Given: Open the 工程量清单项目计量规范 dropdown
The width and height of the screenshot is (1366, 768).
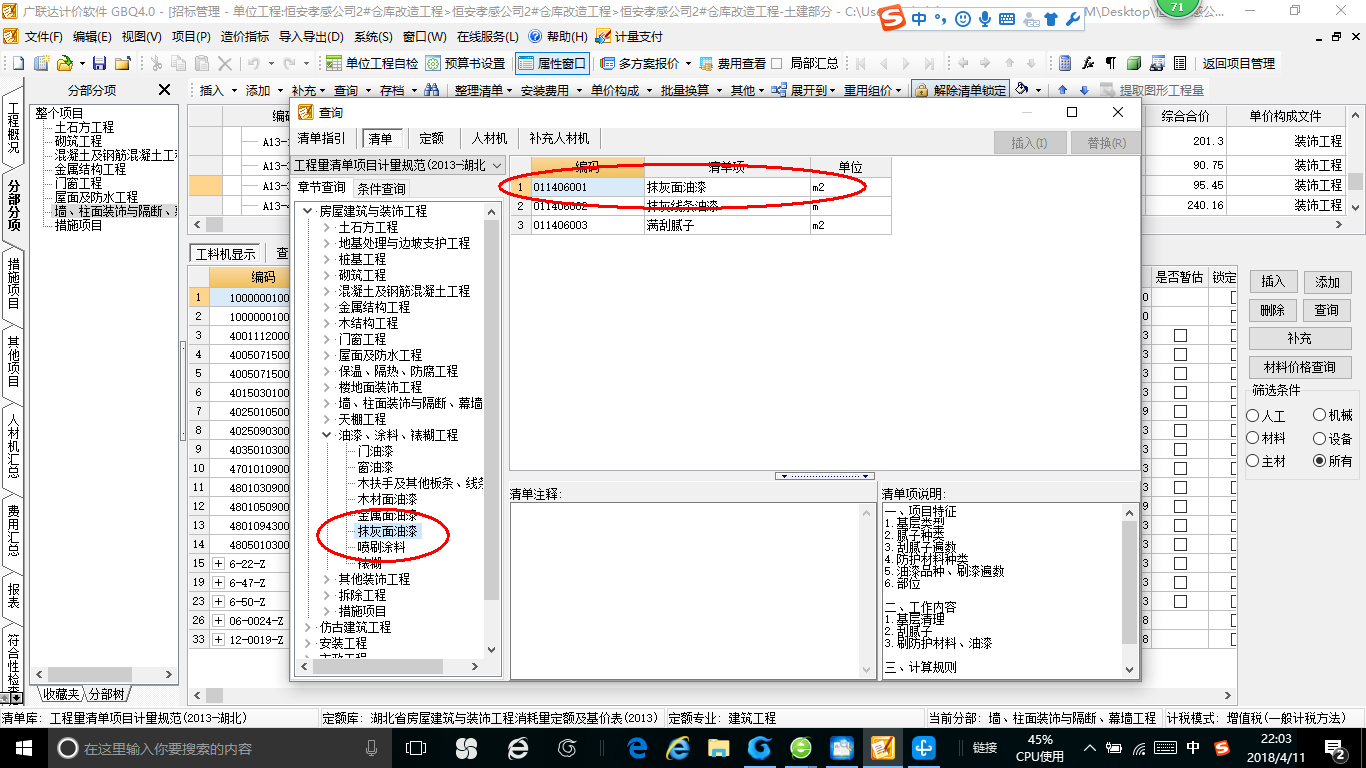Looking at the screenshot, I should pos(496,165).
